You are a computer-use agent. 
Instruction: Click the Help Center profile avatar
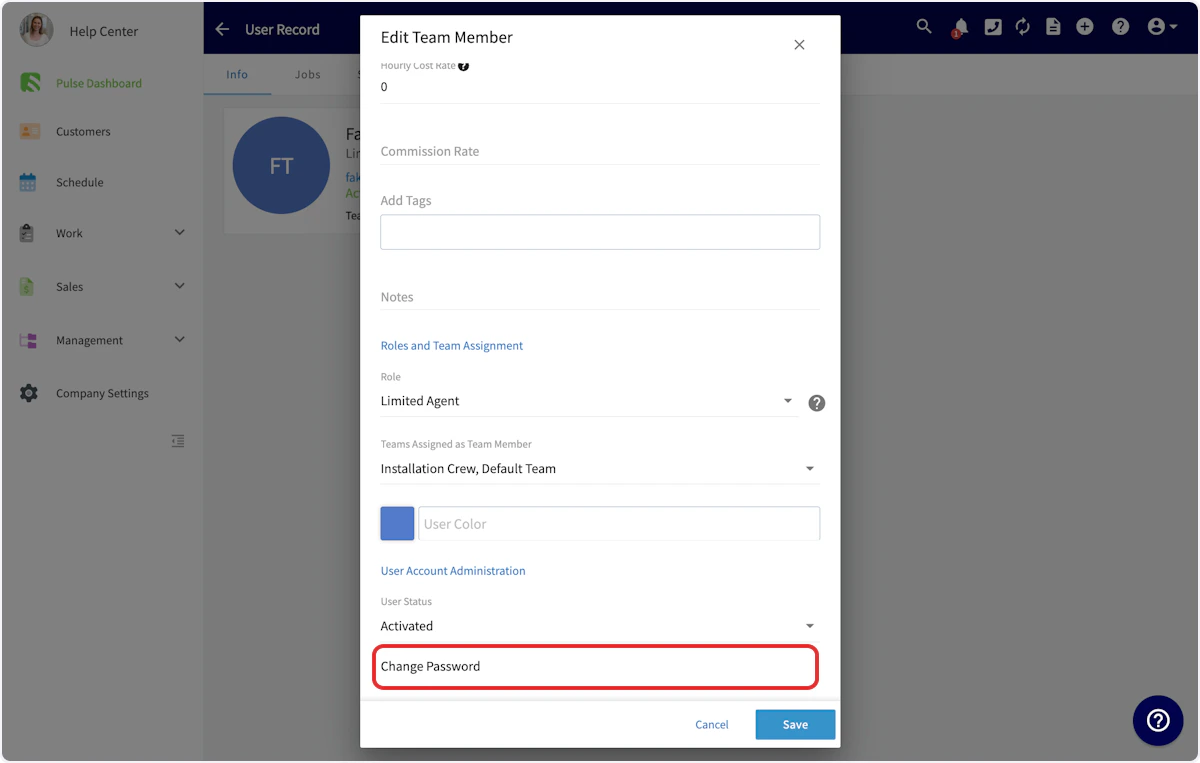tap(37, 30)
